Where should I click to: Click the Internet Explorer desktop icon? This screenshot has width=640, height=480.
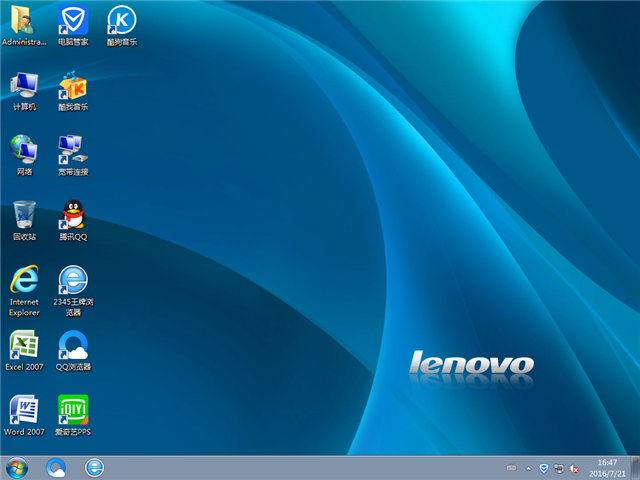(x=24, y=280)
